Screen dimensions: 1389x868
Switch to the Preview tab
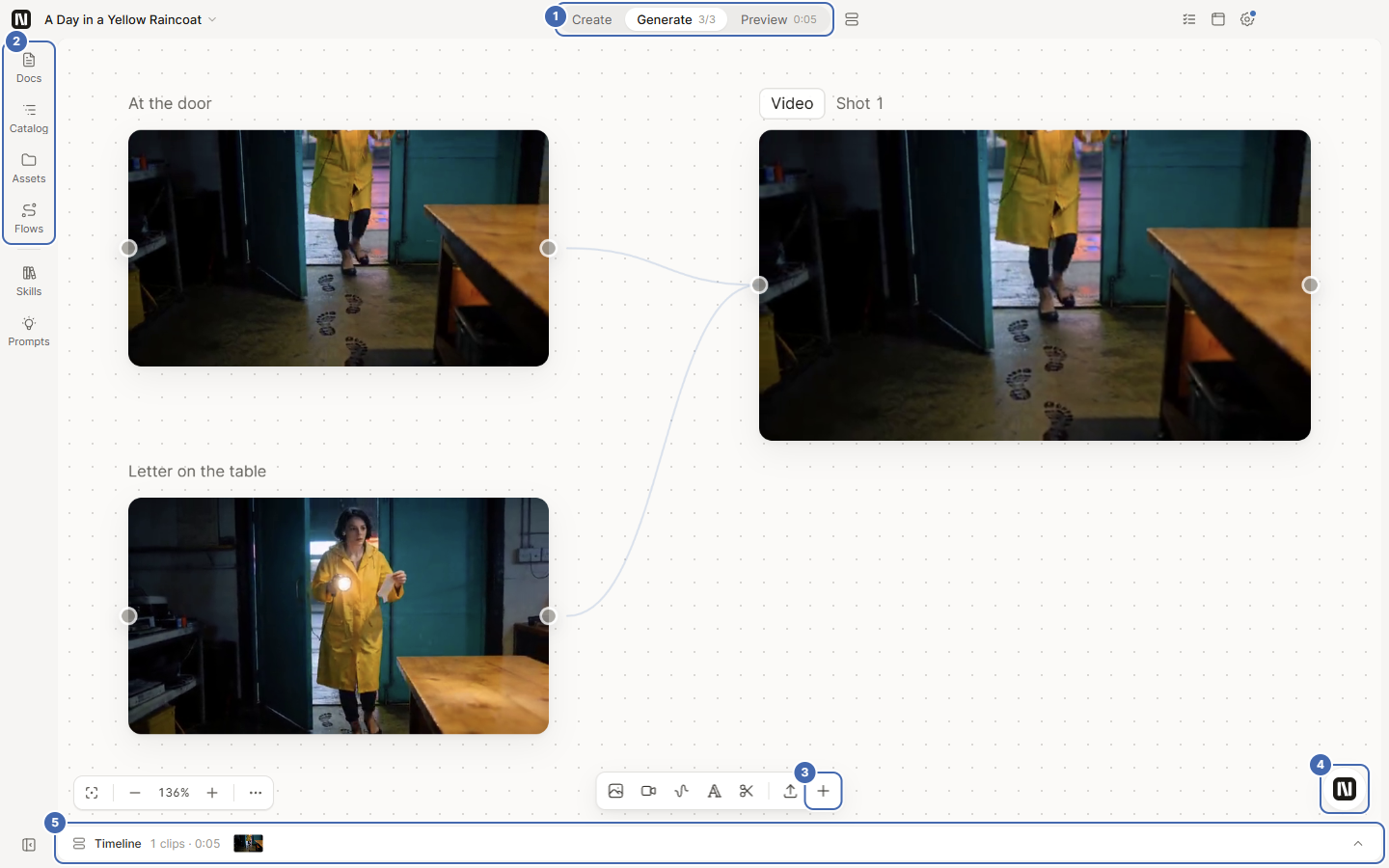(x=778, y=19)
